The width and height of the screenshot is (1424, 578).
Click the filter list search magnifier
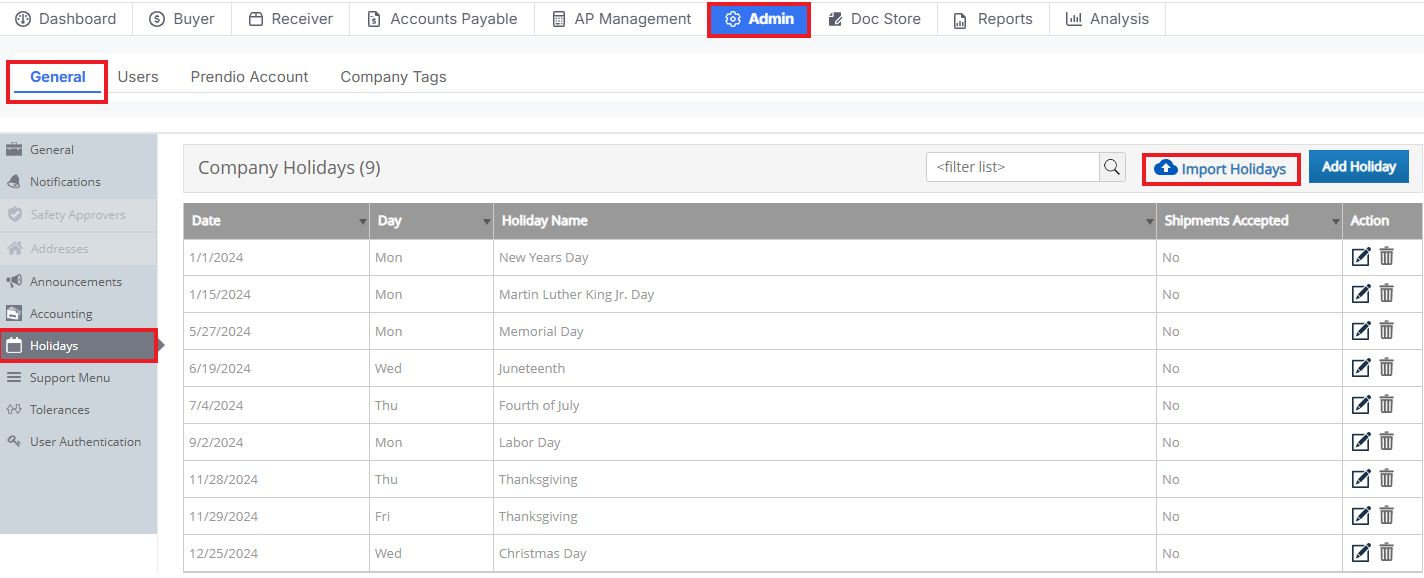[x=1112, y=167]
